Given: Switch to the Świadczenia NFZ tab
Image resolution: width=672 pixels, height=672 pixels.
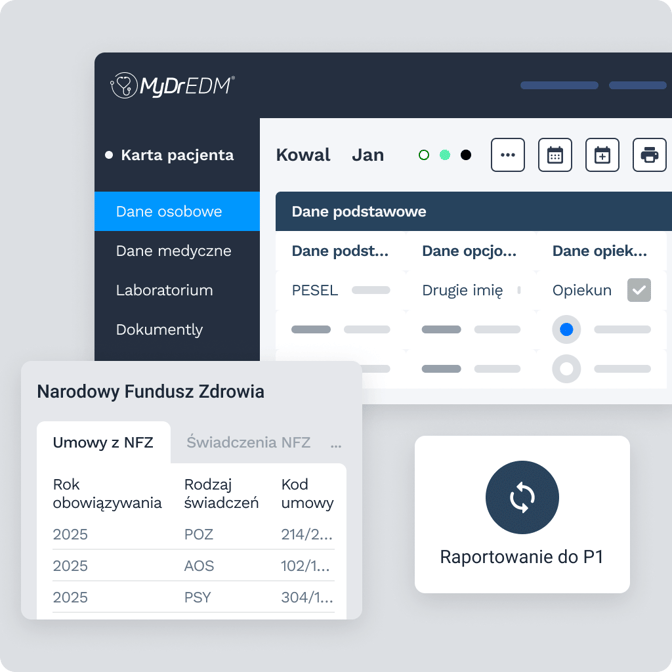Looking at the screenshot, I should [x=248, y=442].
